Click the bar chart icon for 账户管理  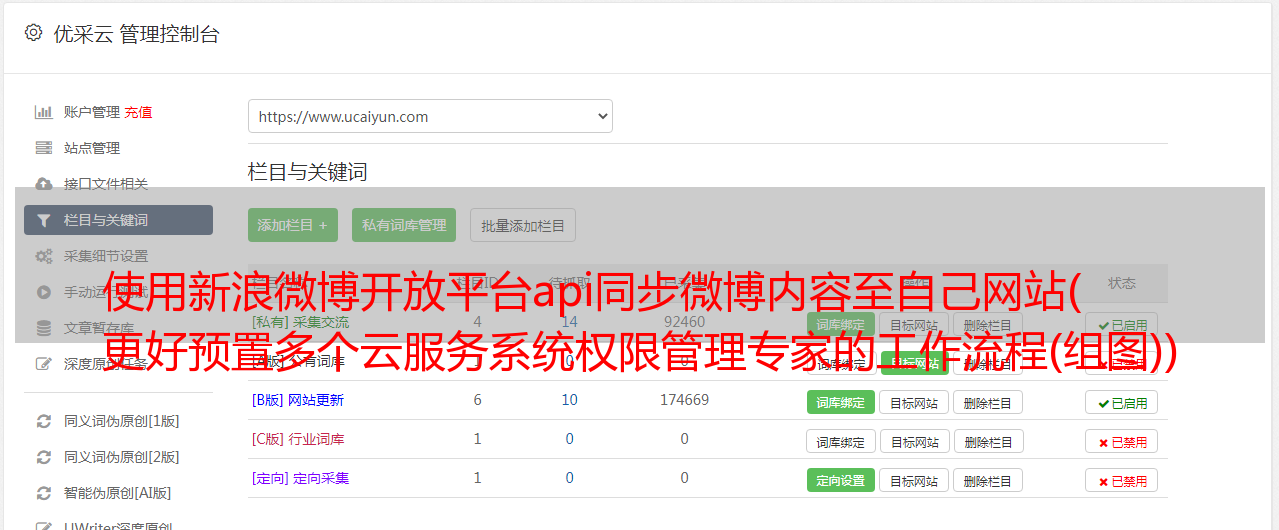coord(44,112)
